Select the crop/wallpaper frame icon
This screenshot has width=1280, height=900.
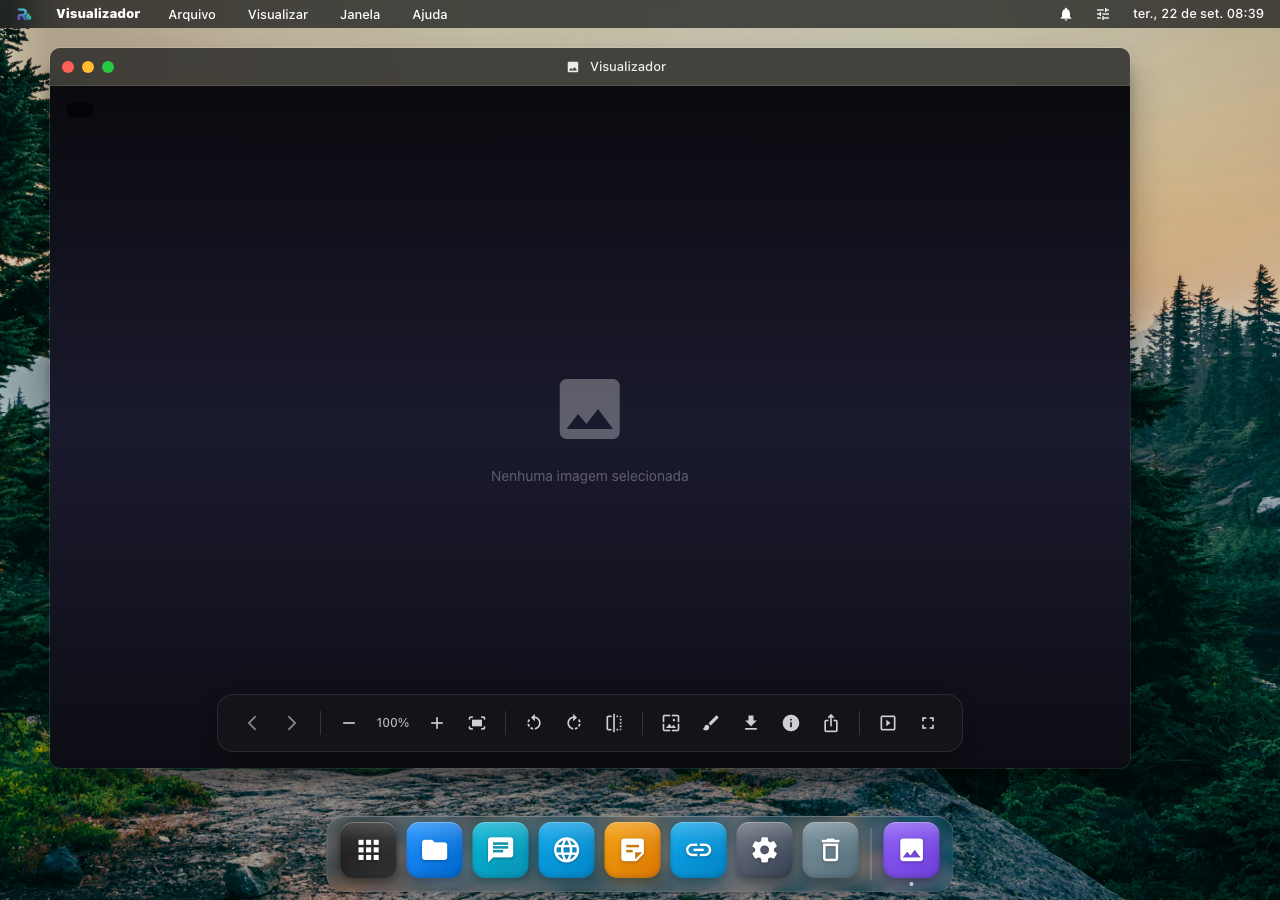click(671, 723)
